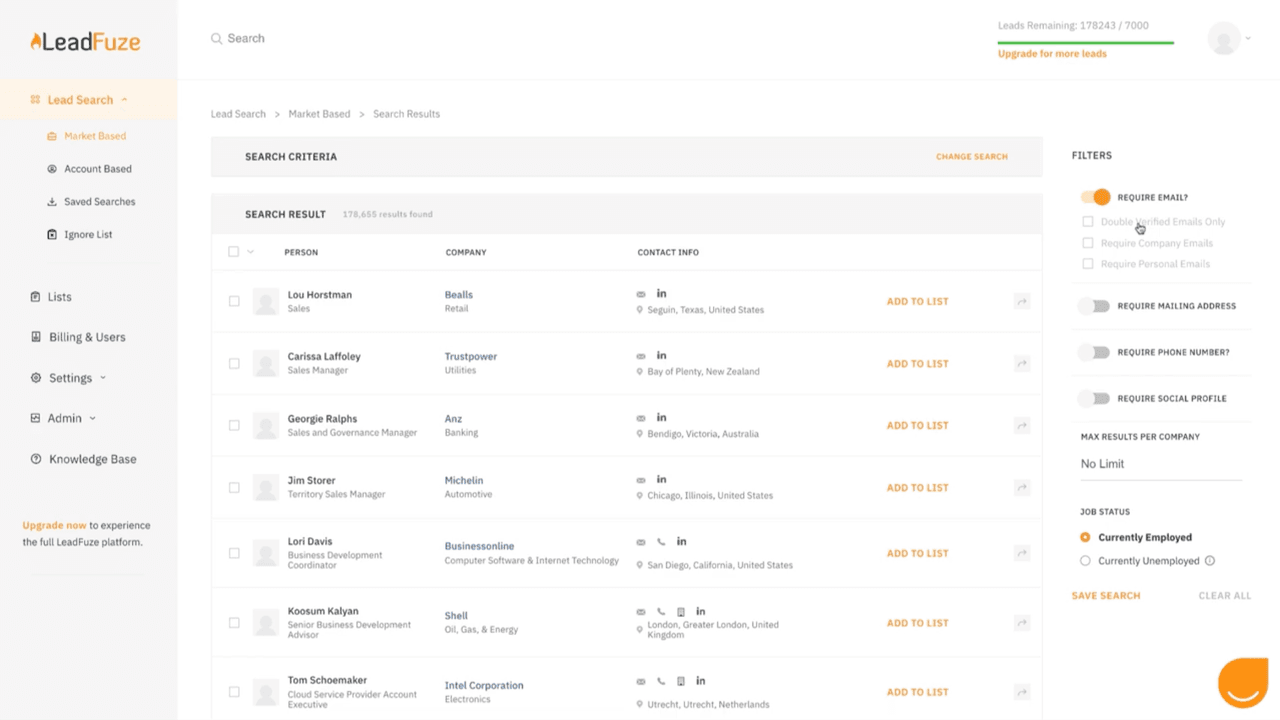Enable the Require Social Profile switch
This screenshot has height=720, width=1280.
point(1095,398)
